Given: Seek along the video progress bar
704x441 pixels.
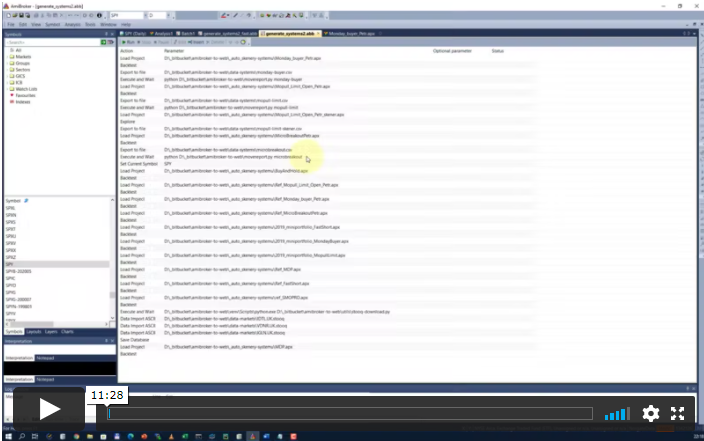Looking at the screenshot, I should point(350,413).
